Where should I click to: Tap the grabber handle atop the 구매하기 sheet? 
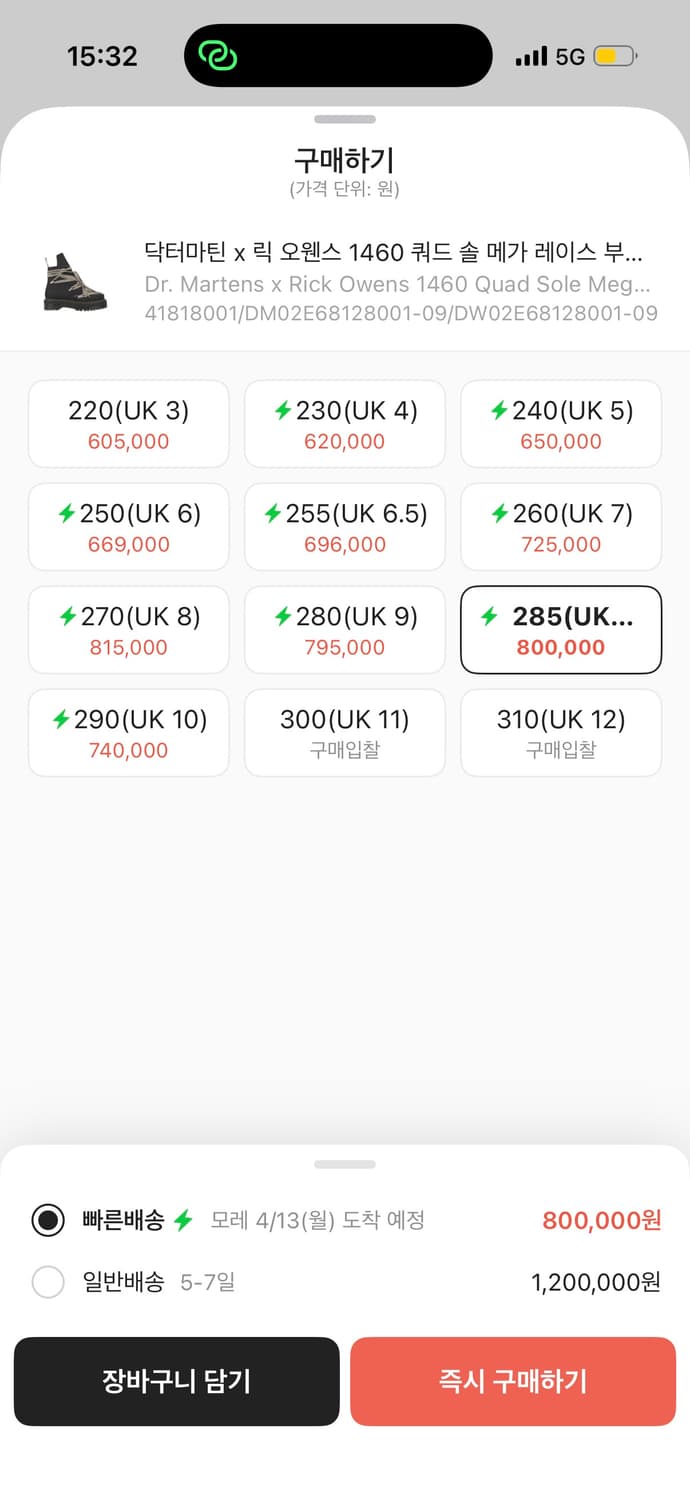[x=344, y=118]
